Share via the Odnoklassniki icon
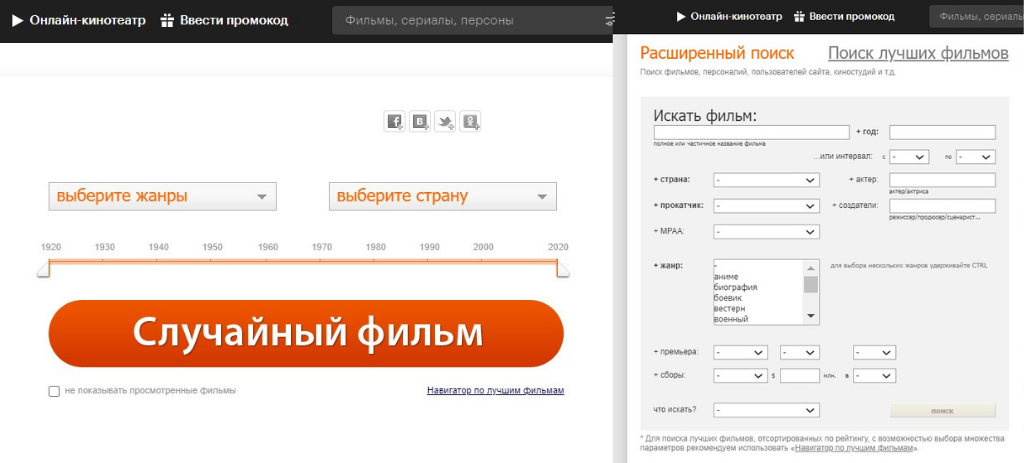 pos(471,121)
